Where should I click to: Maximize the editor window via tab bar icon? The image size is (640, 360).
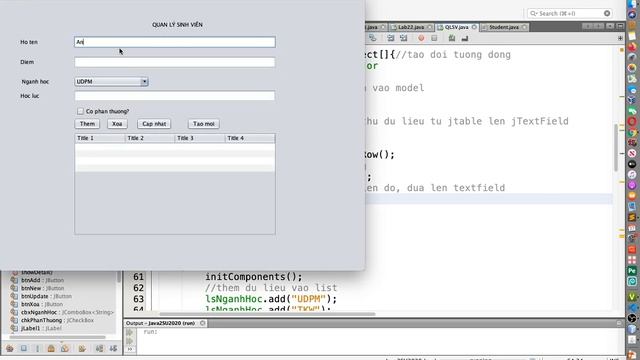coord(620,27)
